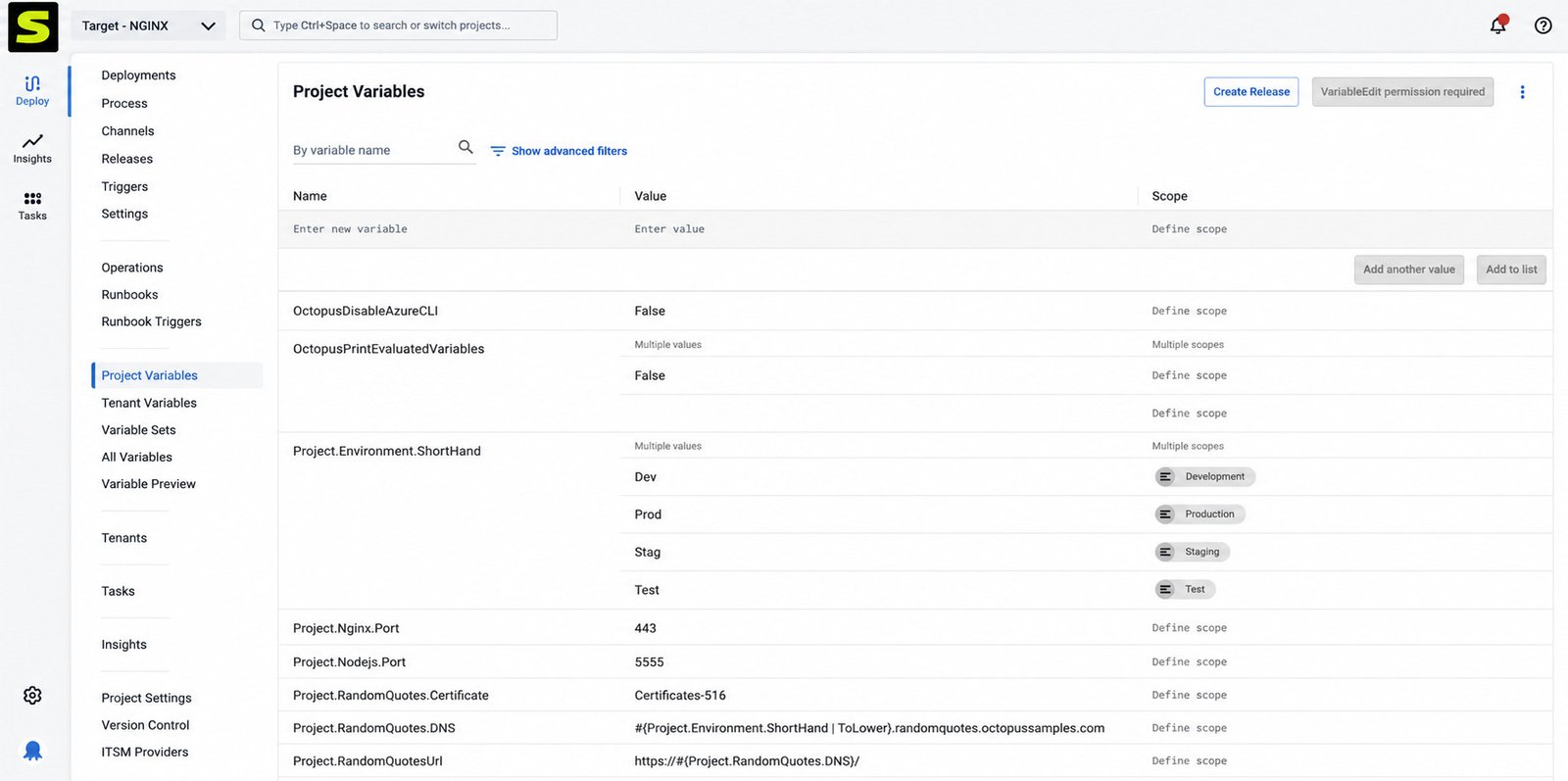Open ITSM Providers menu item
The width and height of the screenshot is (1568, 781).
[x=144, y=752]
